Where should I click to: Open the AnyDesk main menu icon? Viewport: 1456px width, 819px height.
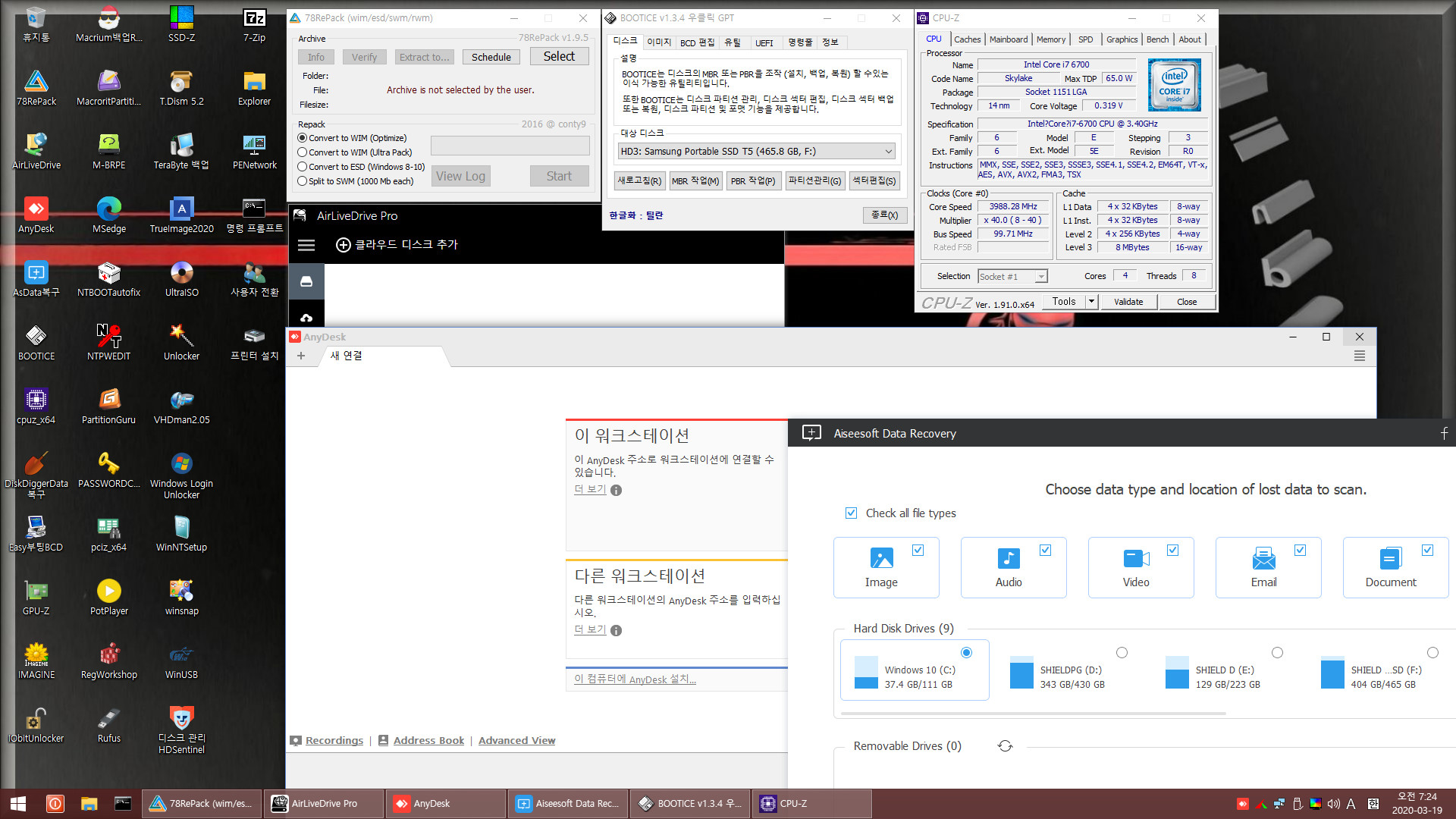click(x=1360, y=356)
